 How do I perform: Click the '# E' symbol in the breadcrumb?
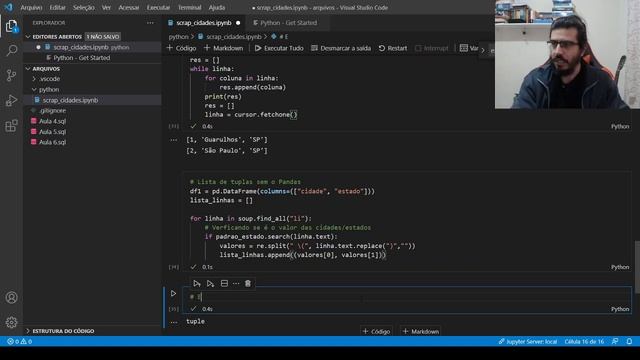pyautogui.click(x=280, y=37)
